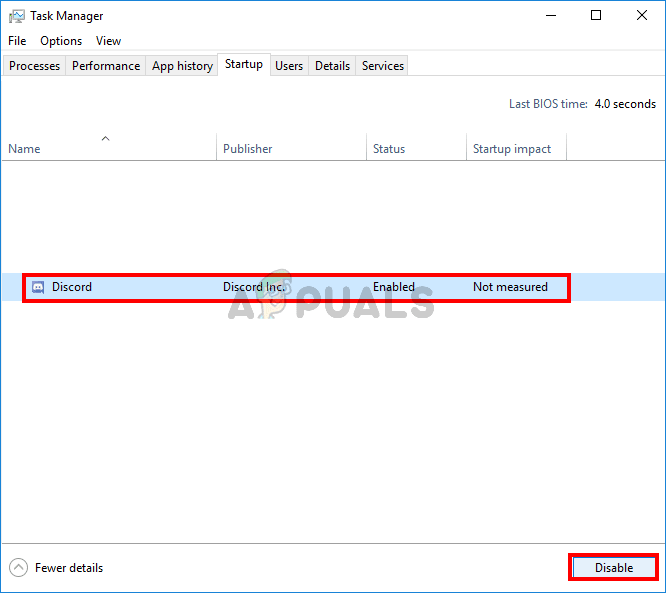The height and width of the screenshot is (593, 666).
Task: Go to the App history tab
Action: coord(182,66)
